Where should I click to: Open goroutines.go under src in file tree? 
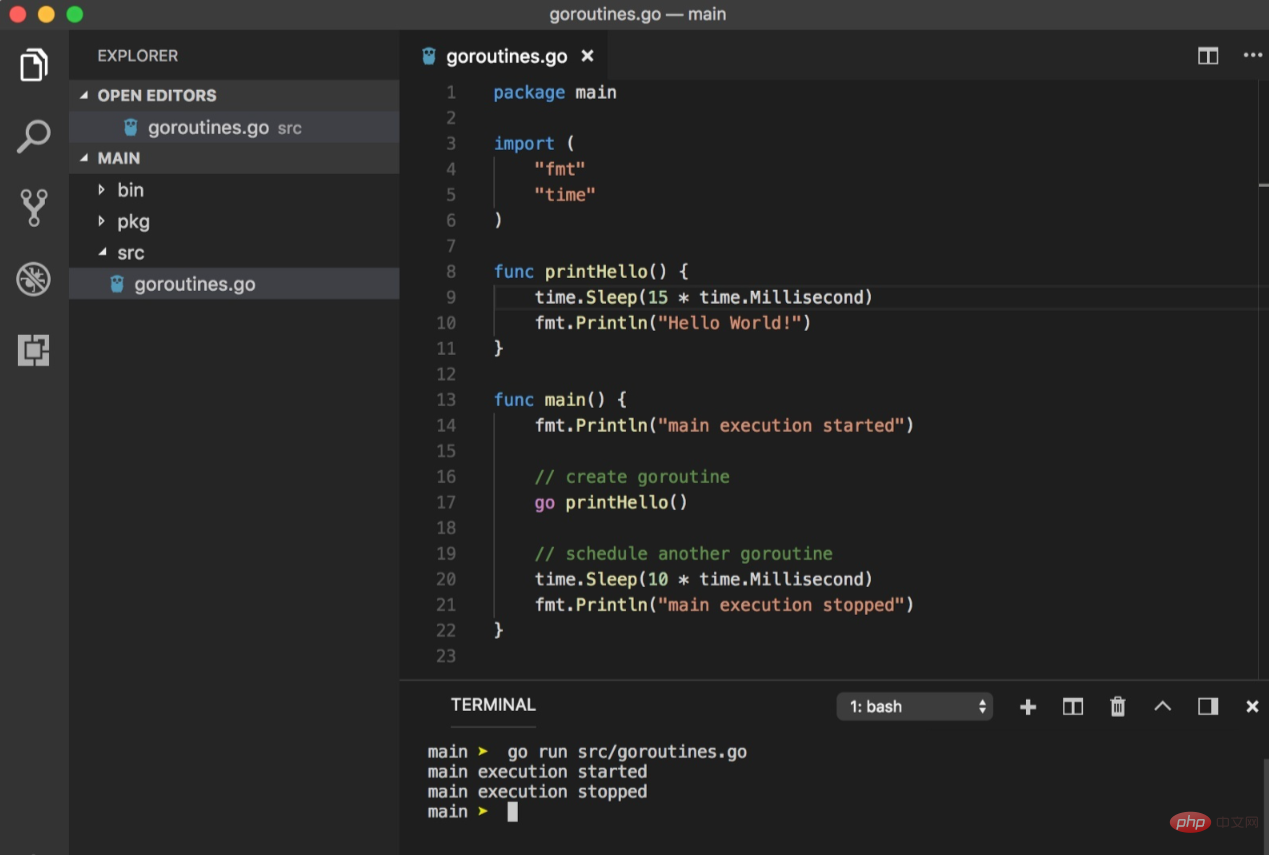tap(195, 285)
